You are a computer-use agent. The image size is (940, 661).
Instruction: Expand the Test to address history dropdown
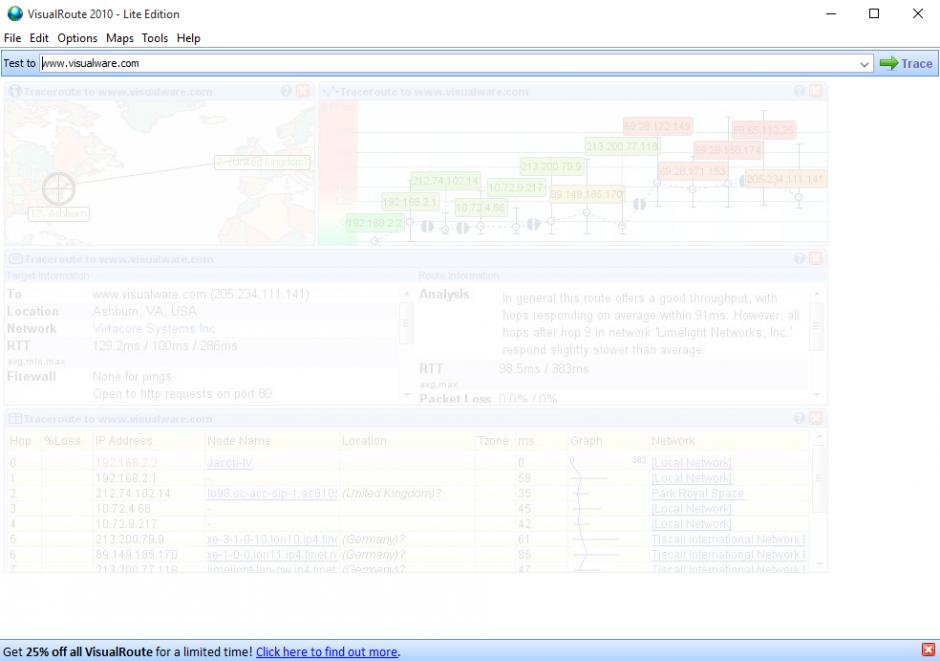864,64
